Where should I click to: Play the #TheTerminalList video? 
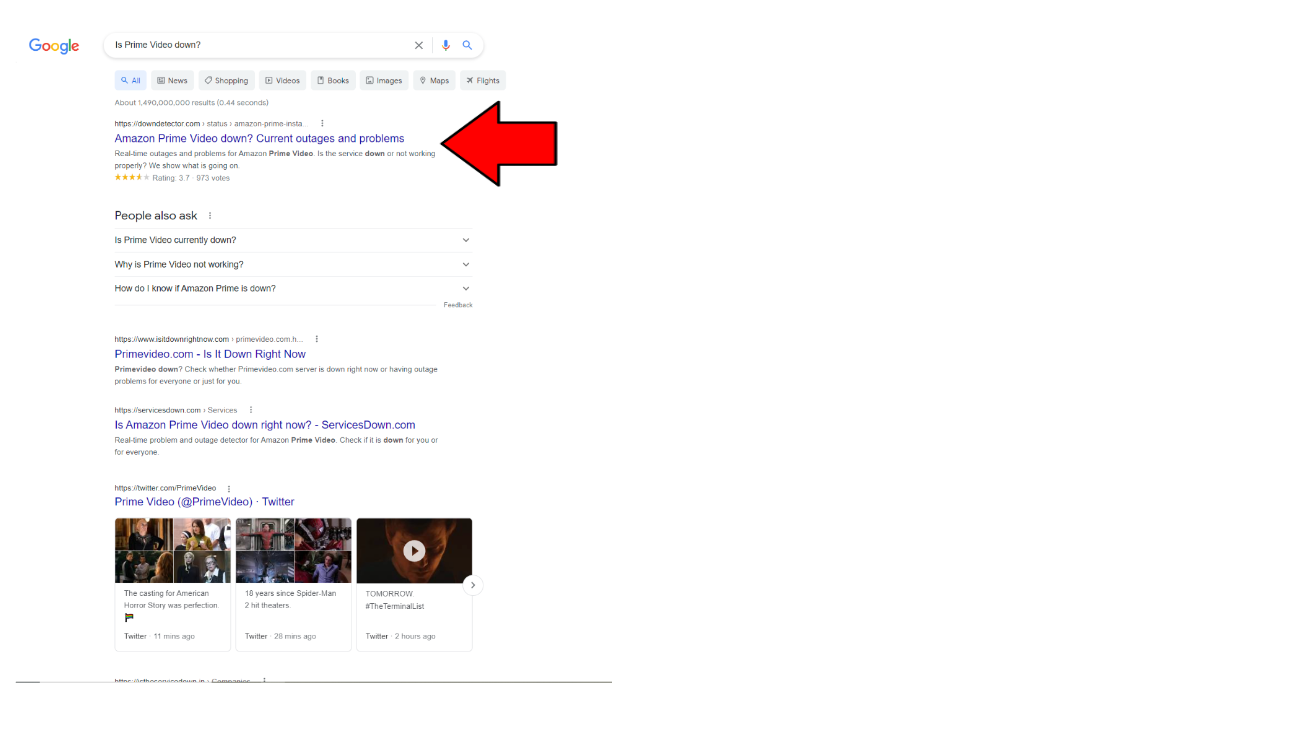(414, 550)
